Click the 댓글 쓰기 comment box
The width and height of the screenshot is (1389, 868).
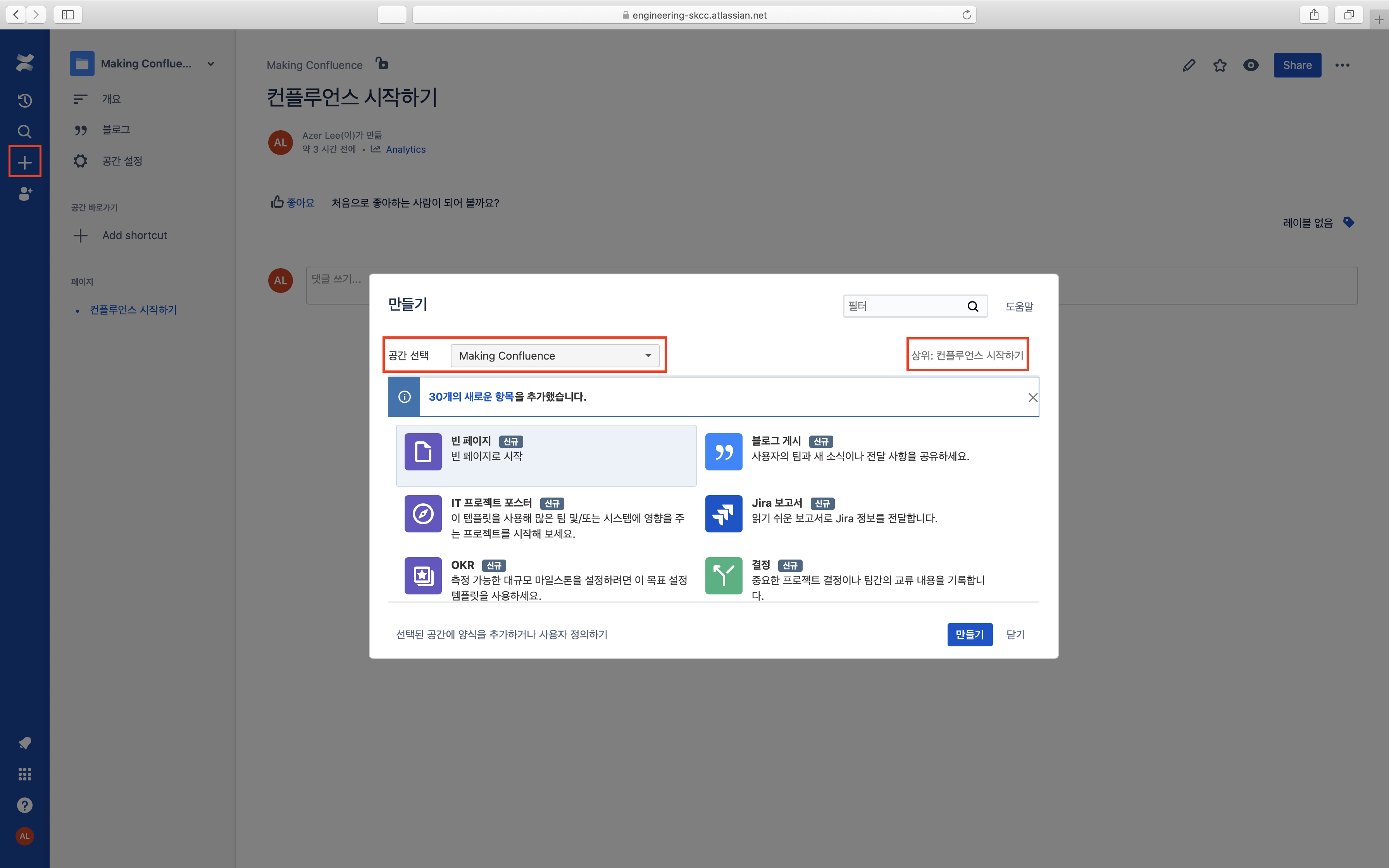point(832,285)
